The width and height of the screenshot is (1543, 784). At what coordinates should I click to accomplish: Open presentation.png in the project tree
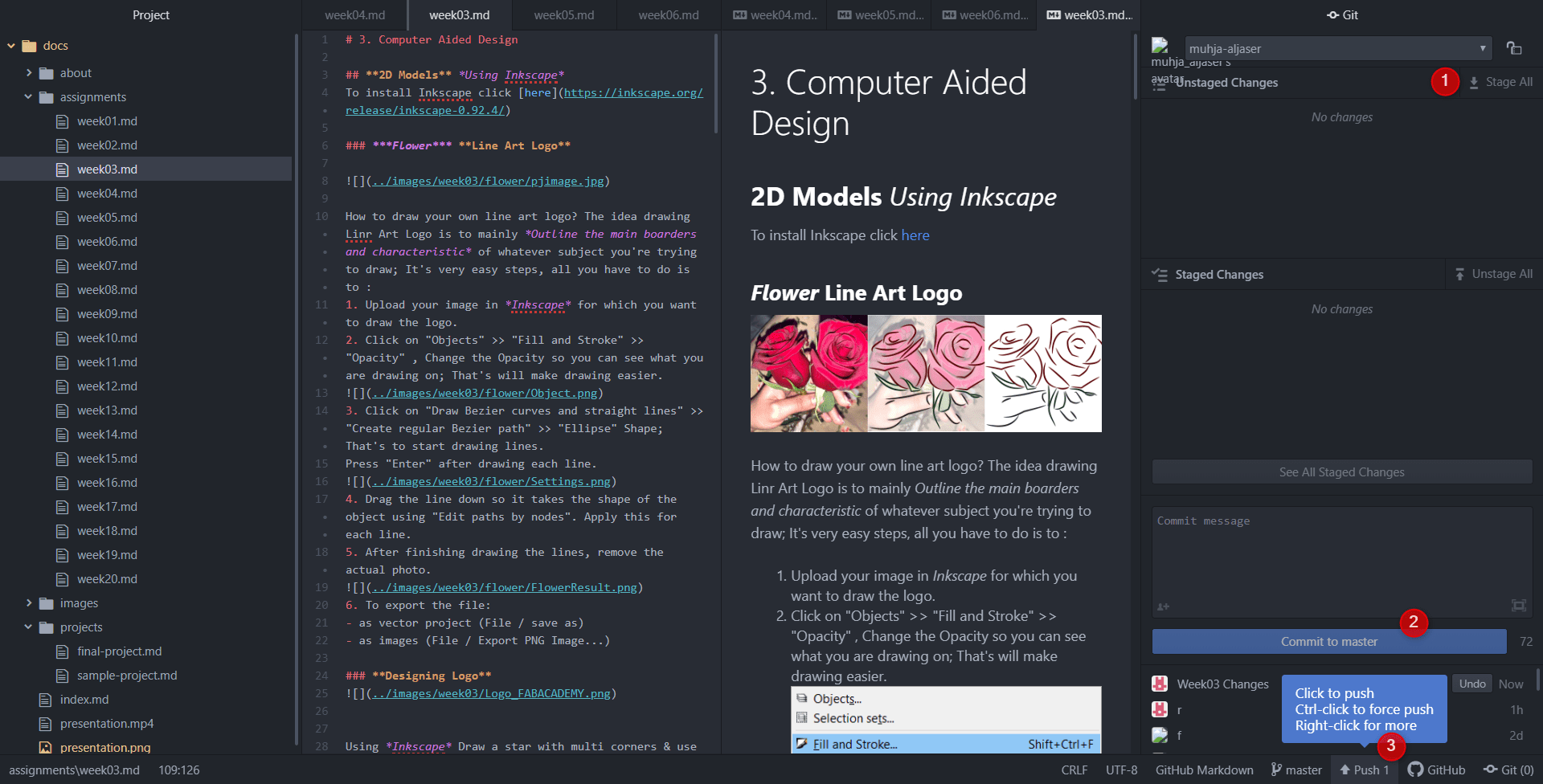pyautogui.click(x=105, y=748)
